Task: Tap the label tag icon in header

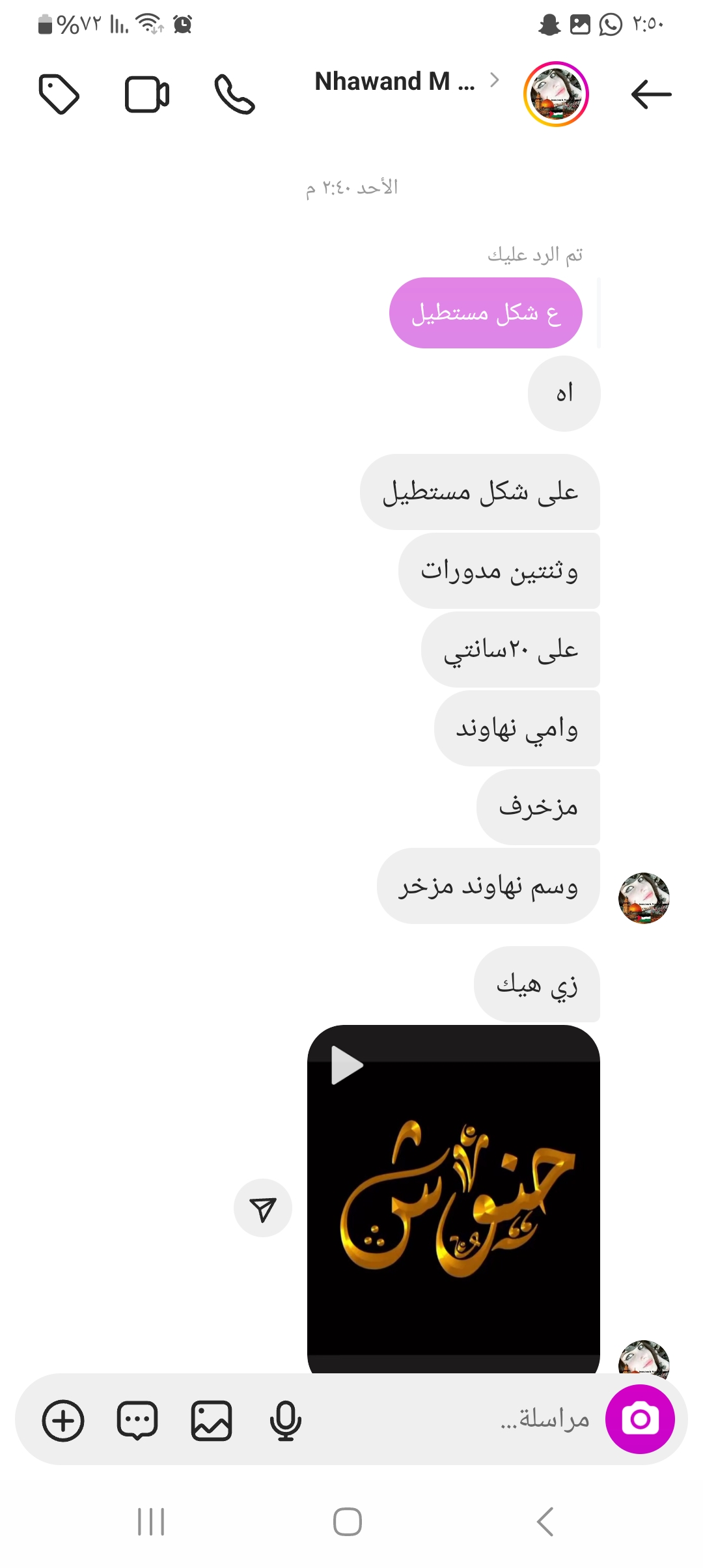Action: click(59, 94)
